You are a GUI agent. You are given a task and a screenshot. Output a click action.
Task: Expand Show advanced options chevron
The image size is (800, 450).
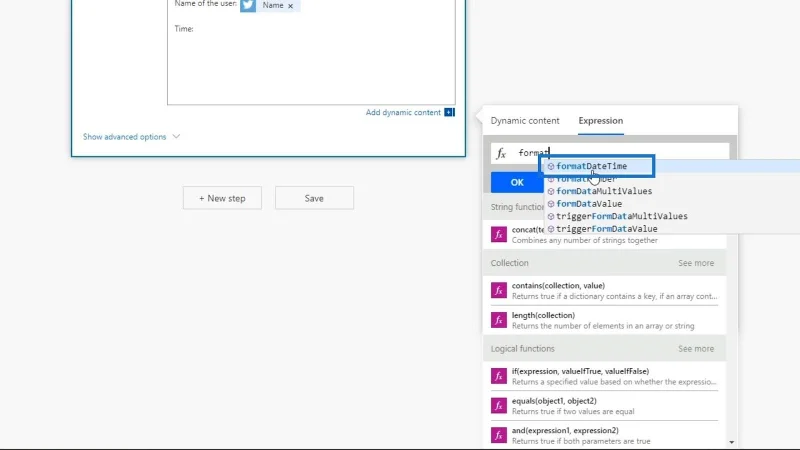tap(176, 137)
